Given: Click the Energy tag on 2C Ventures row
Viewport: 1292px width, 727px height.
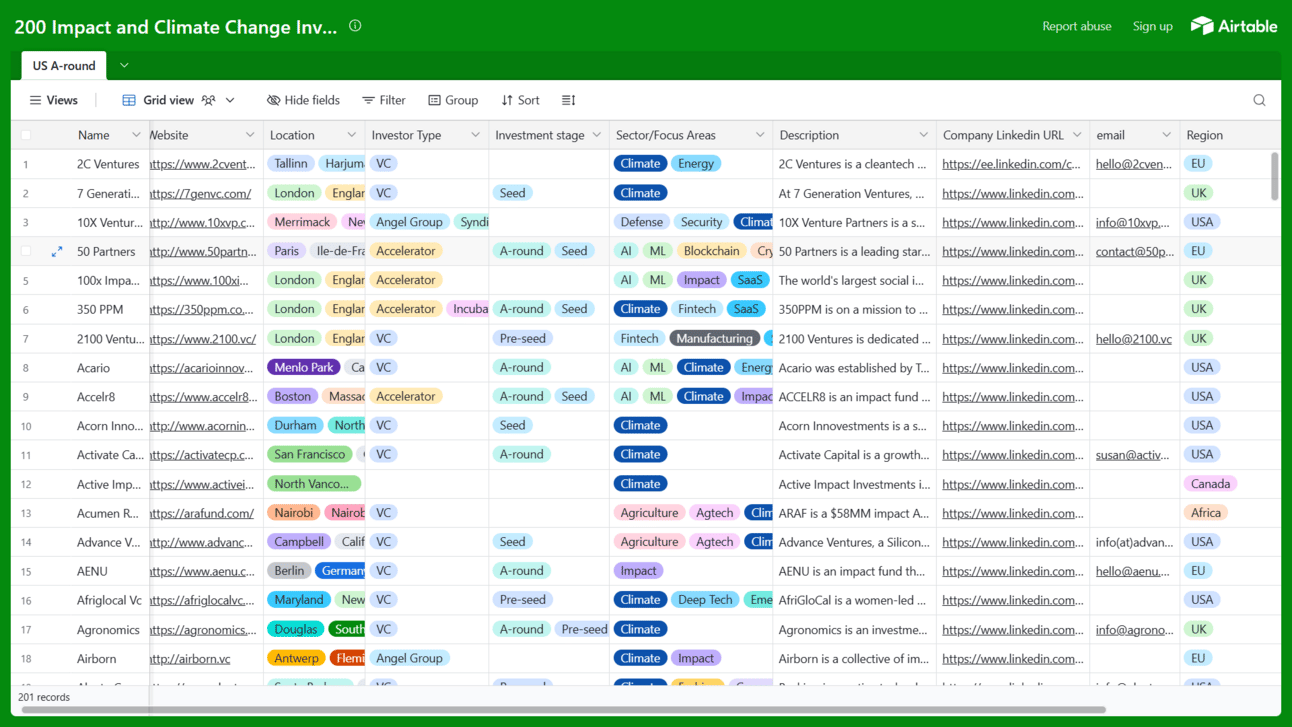Looking at the screenshot, I should (695, 163).
